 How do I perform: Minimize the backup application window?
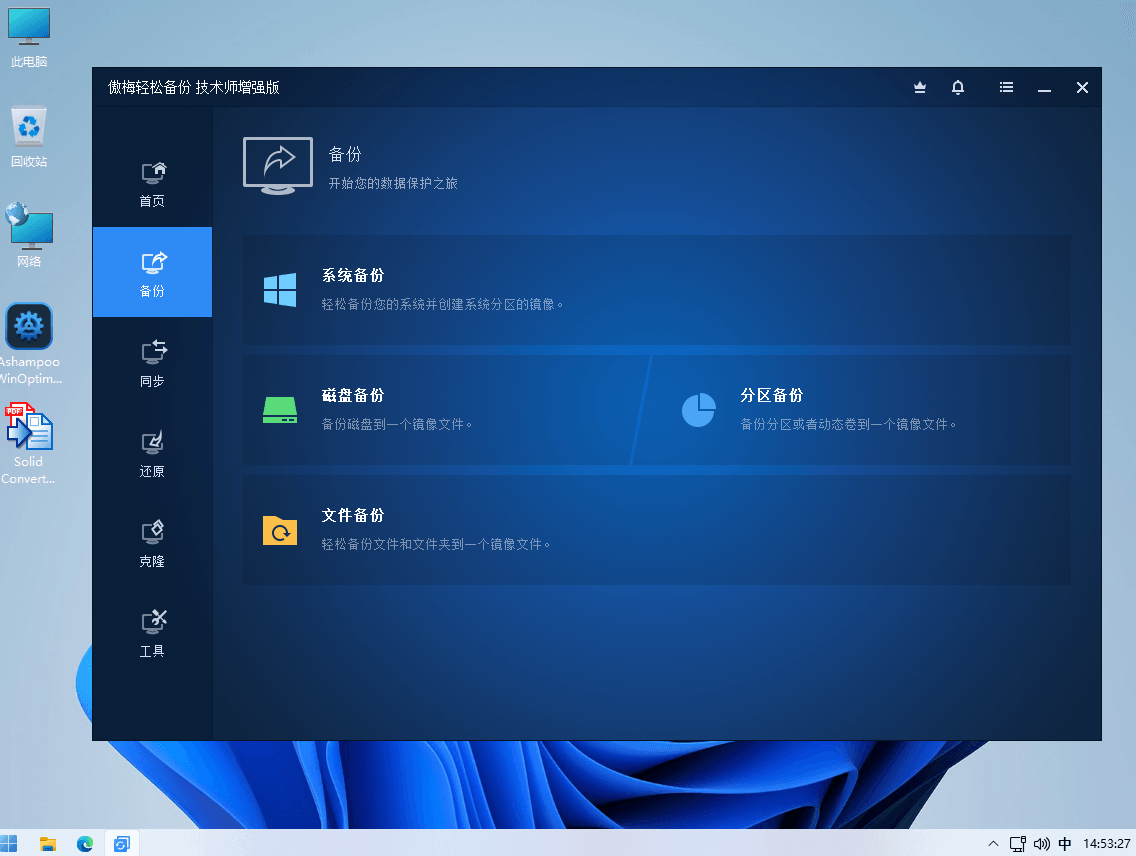click(x=1044, y=88)
